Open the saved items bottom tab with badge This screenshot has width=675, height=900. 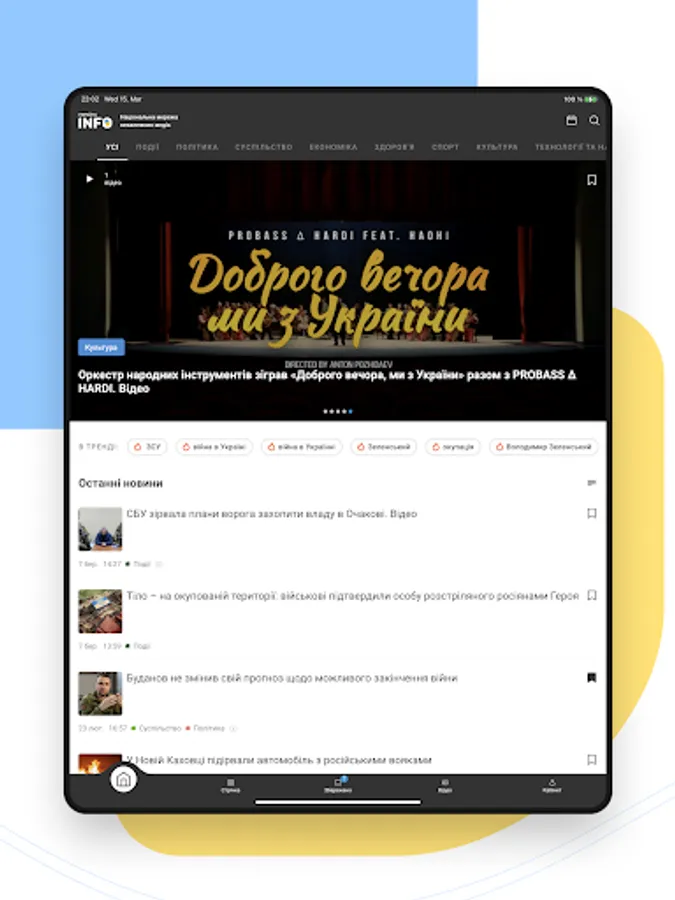tap(338, 785)
